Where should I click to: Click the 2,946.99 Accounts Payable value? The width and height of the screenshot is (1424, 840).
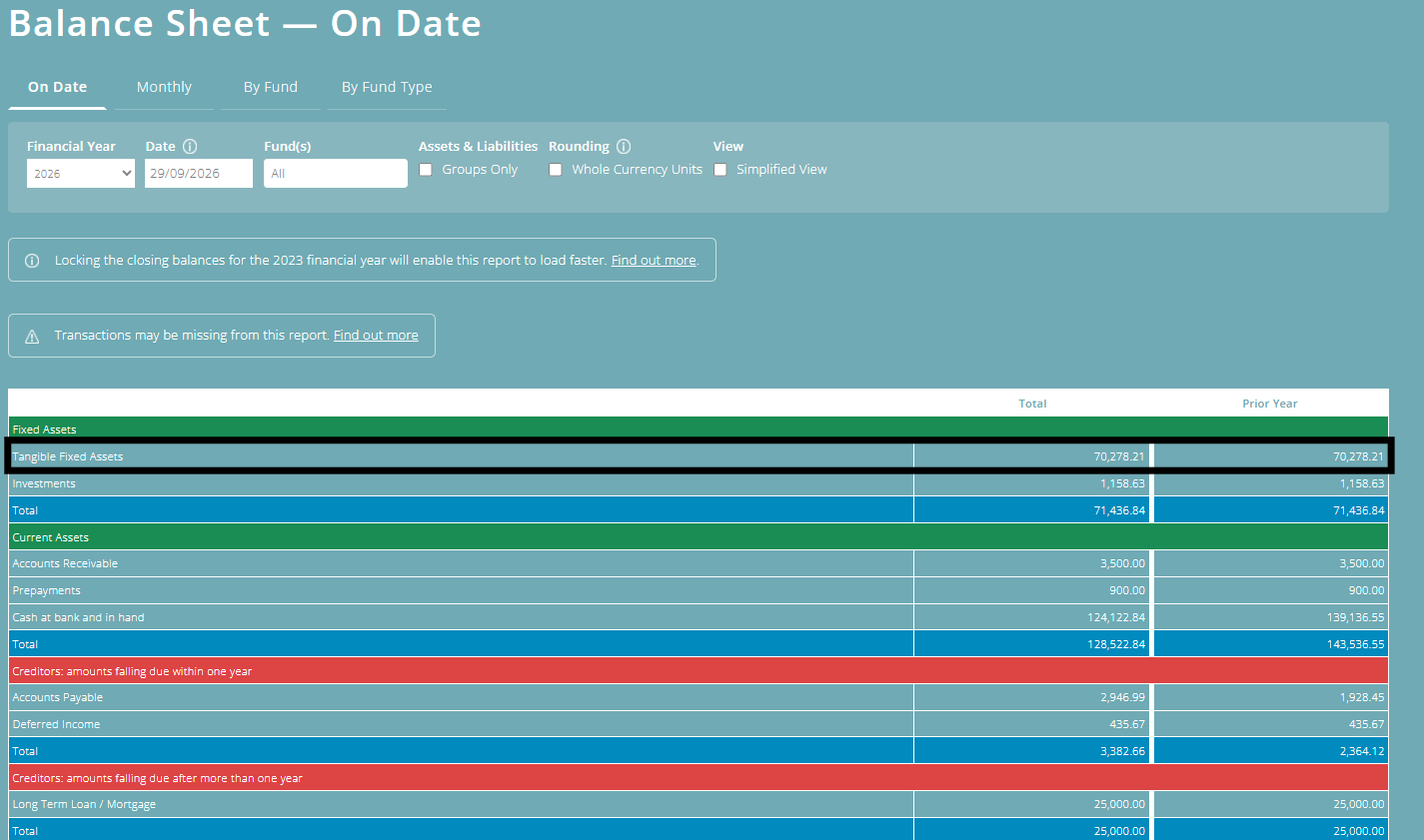[x=1123, y=697]
